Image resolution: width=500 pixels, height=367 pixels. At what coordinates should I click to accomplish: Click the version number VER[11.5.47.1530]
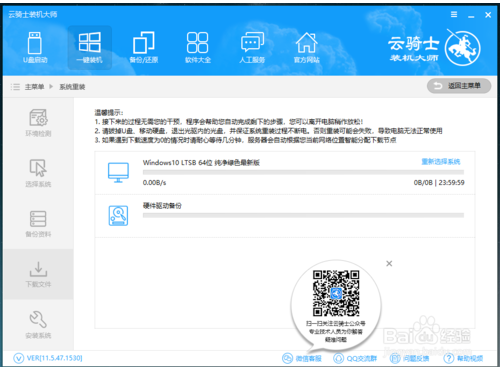pyautogui.click(x=54, y=358)
